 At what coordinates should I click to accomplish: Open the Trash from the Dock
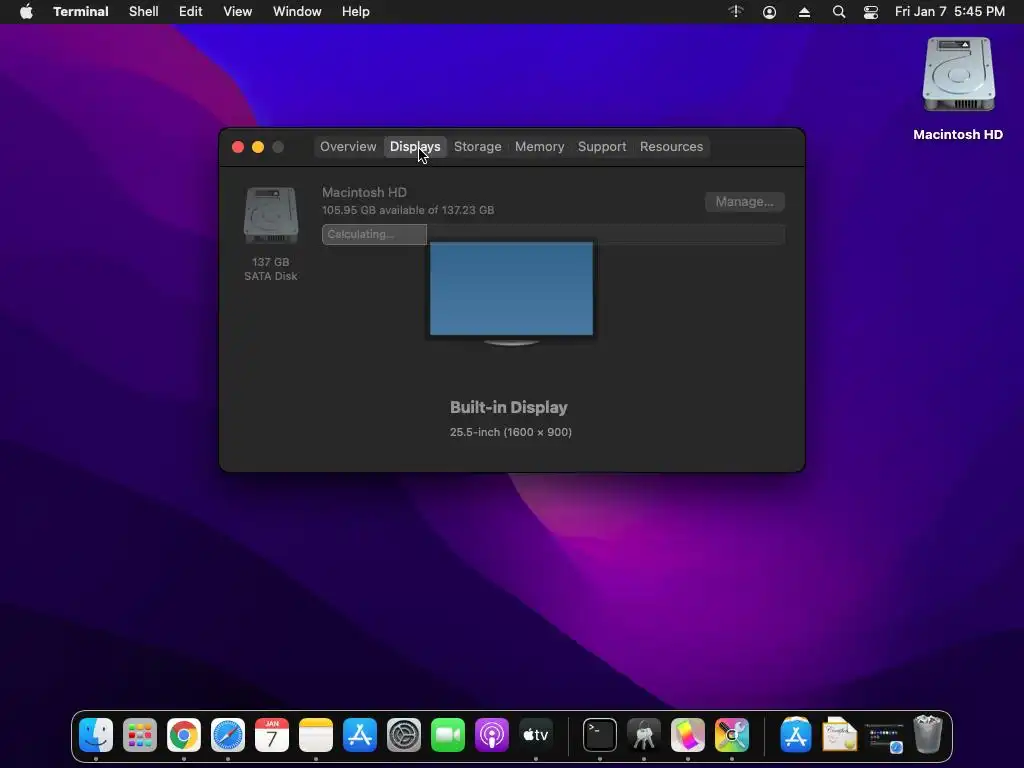(927, 735)
